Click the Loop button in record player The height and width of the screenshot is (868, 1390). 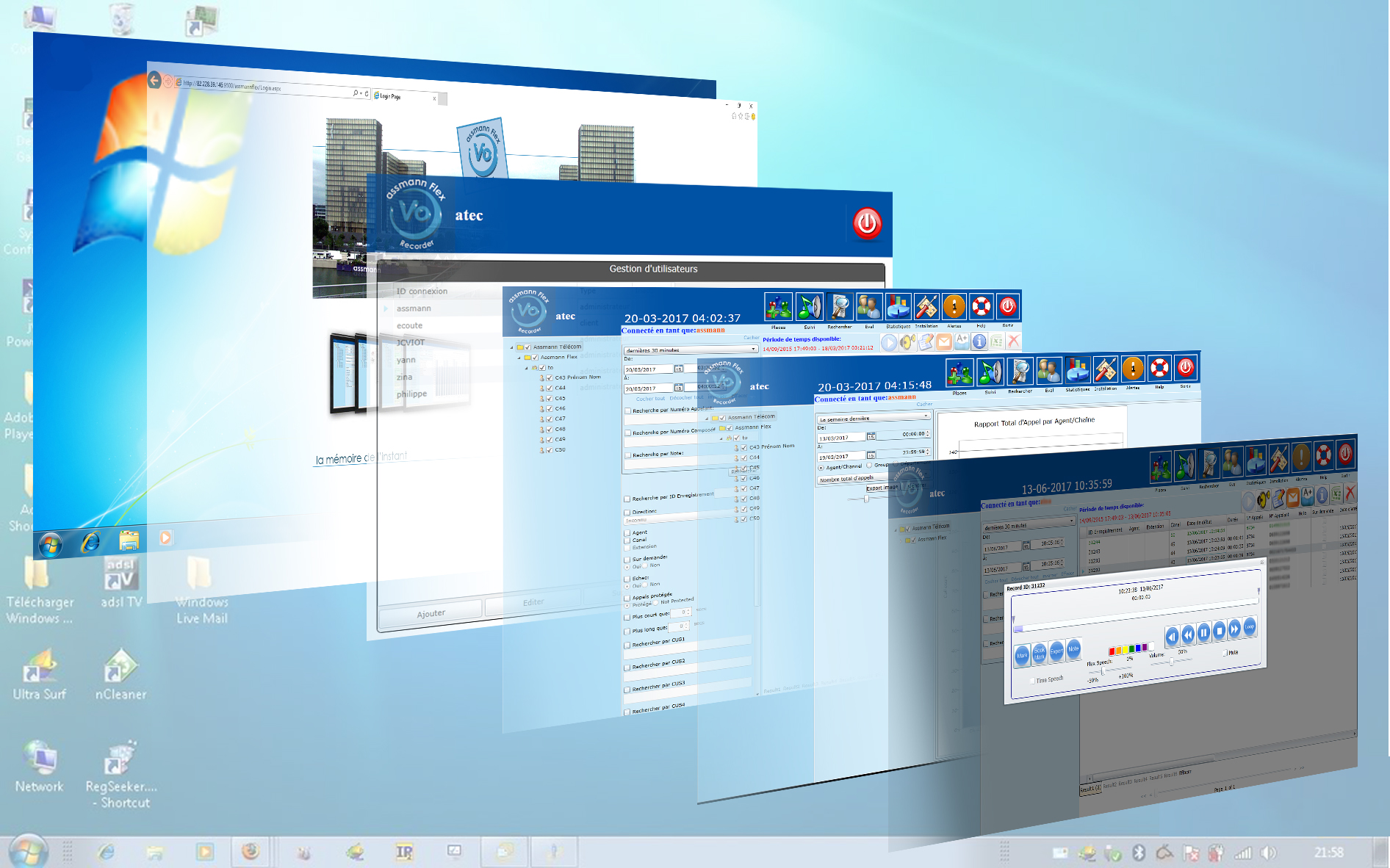pos(1250,626)
